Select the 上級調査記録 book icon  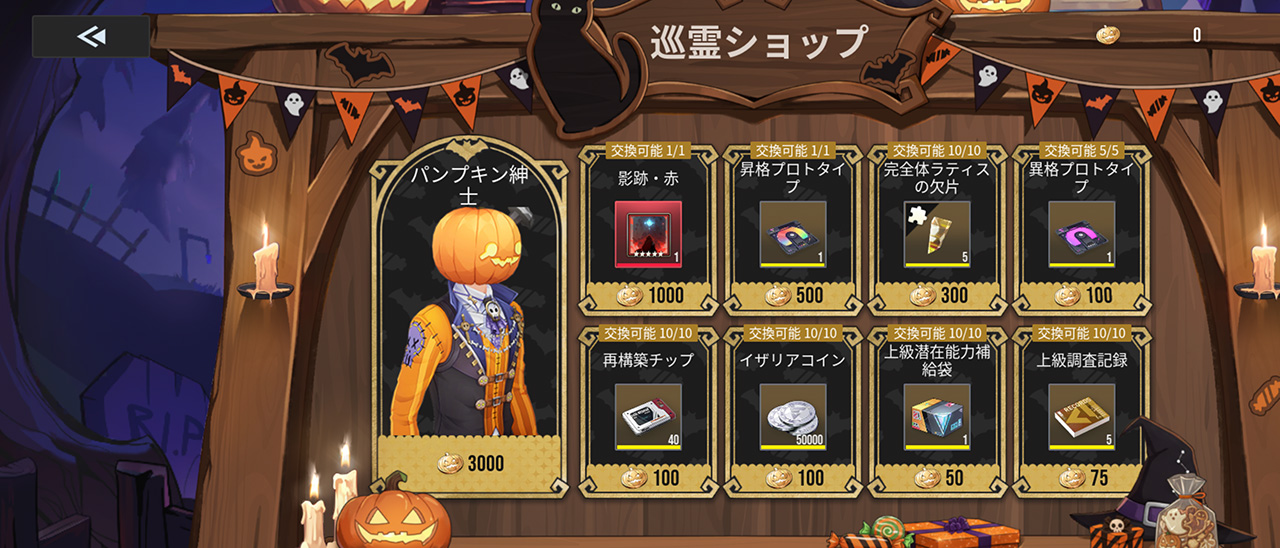[1081, 416]
